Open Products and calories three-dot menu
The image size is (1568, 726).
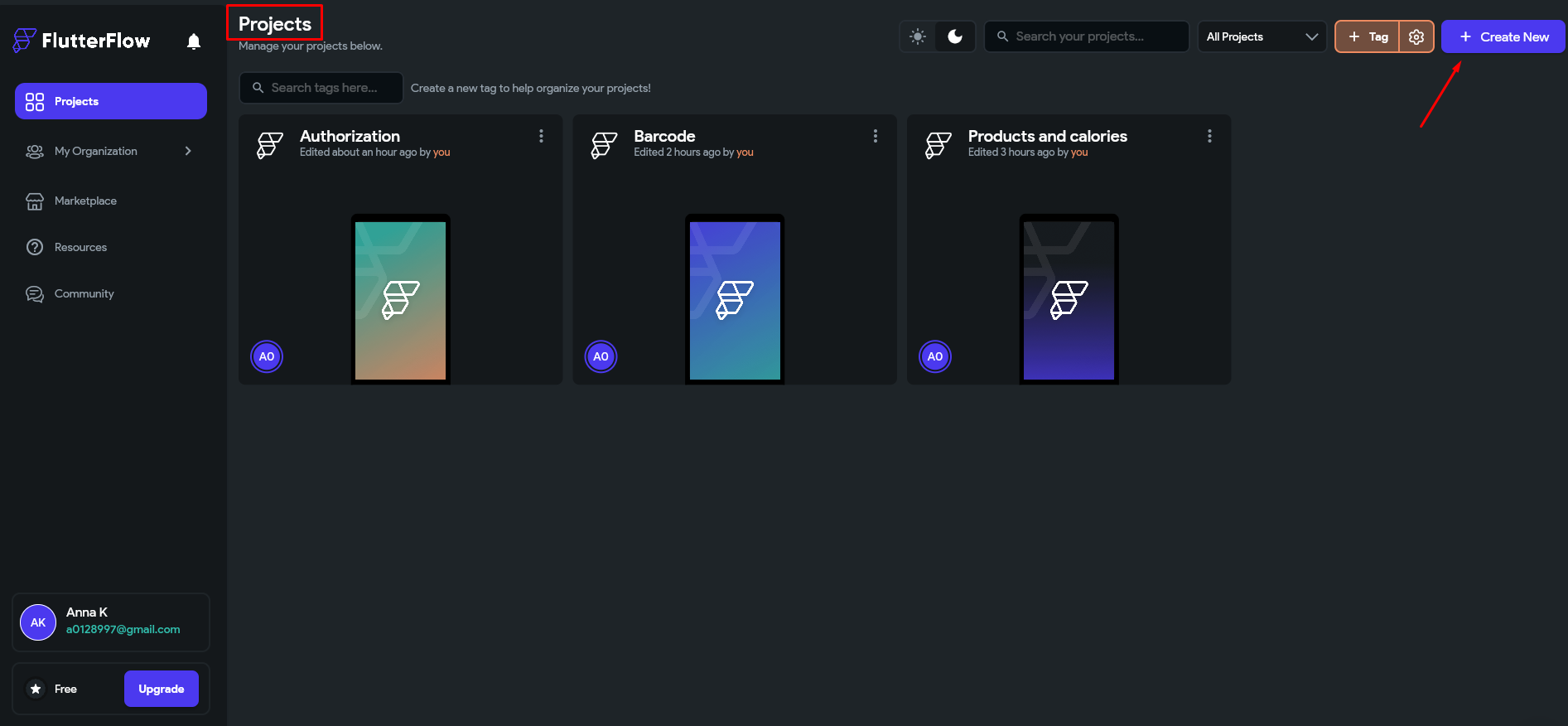coord(1209,136)
